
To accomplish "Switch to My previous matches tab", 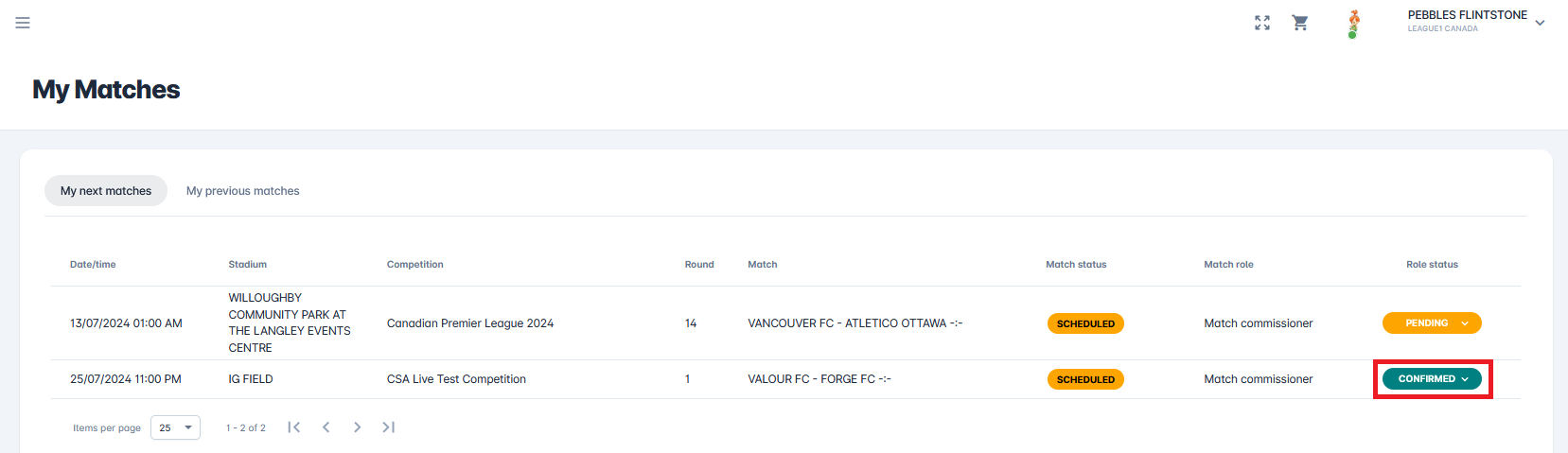I will coord(242,191).
